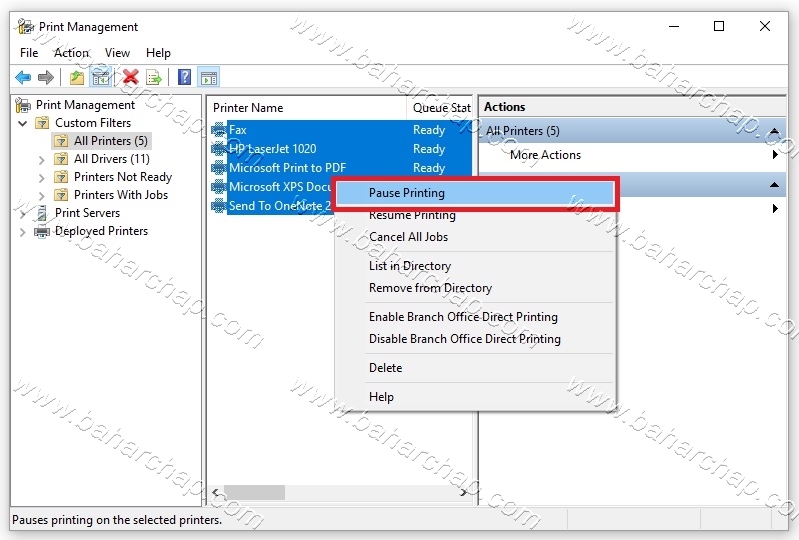Screen dimensions: 799x540
Task: Click the Forward arrow toolbar icon
Action: 46,77
